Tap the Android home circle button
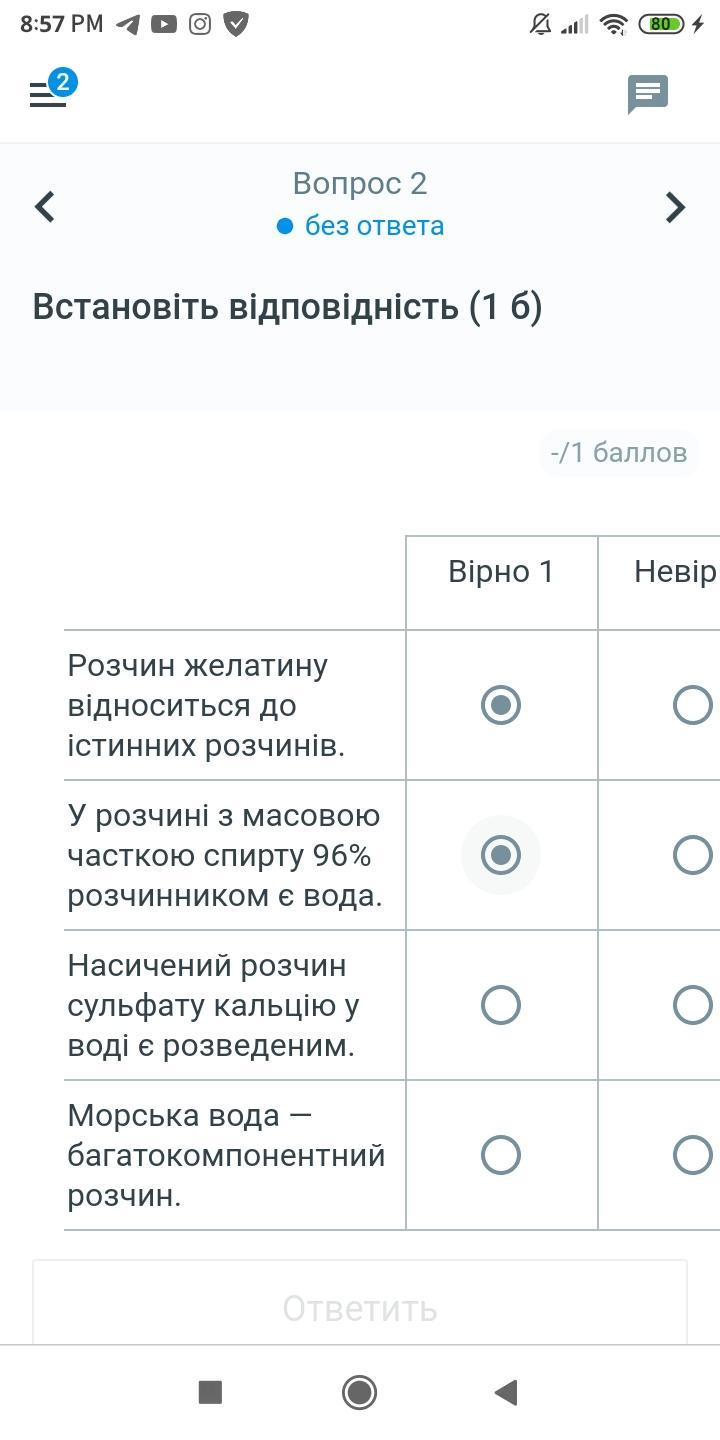 tap(359, 1392)
